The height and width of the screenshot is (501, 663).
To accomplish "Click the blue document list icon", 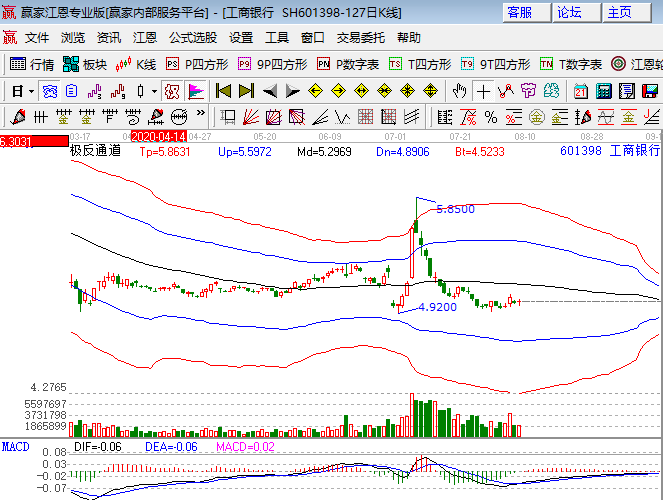I will click(x=71, y=91).
